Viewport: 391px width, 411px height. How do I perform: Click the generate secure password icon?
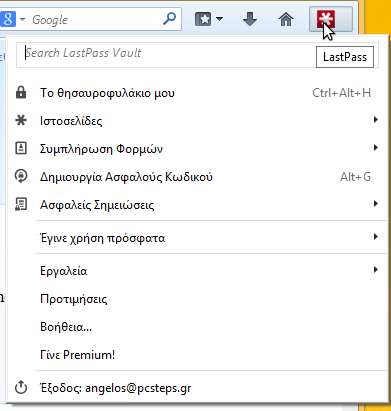(21, 176)
